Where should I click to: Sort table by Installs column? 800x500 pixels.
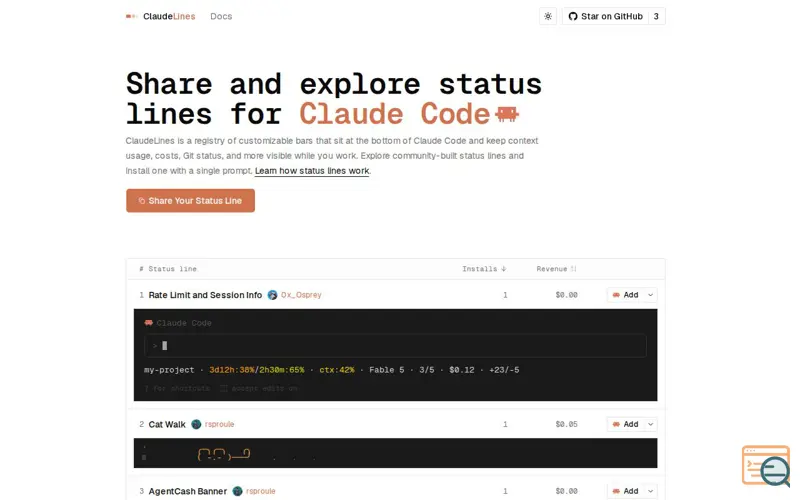coord(484,269)
